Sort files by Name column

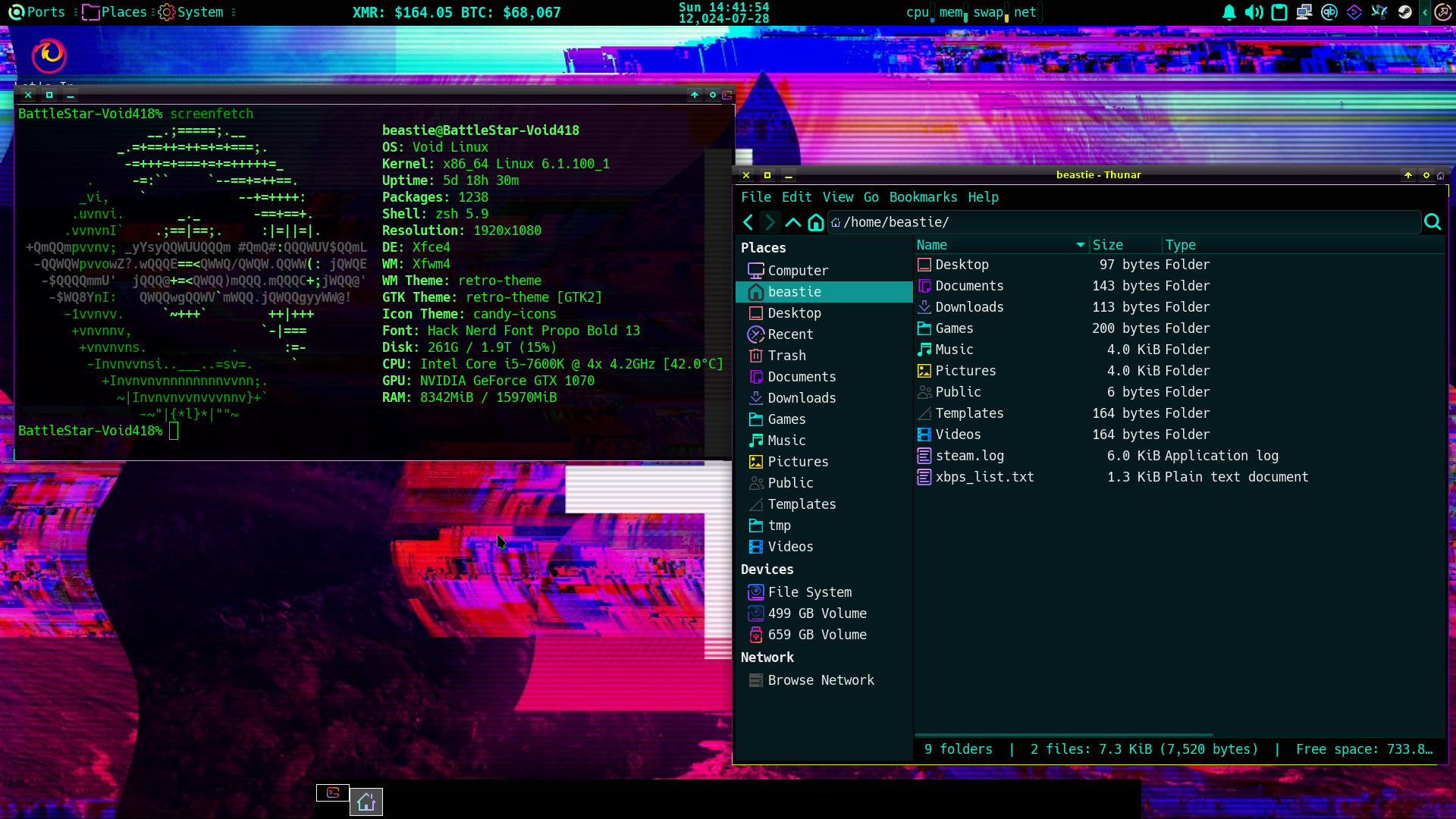1001,245
